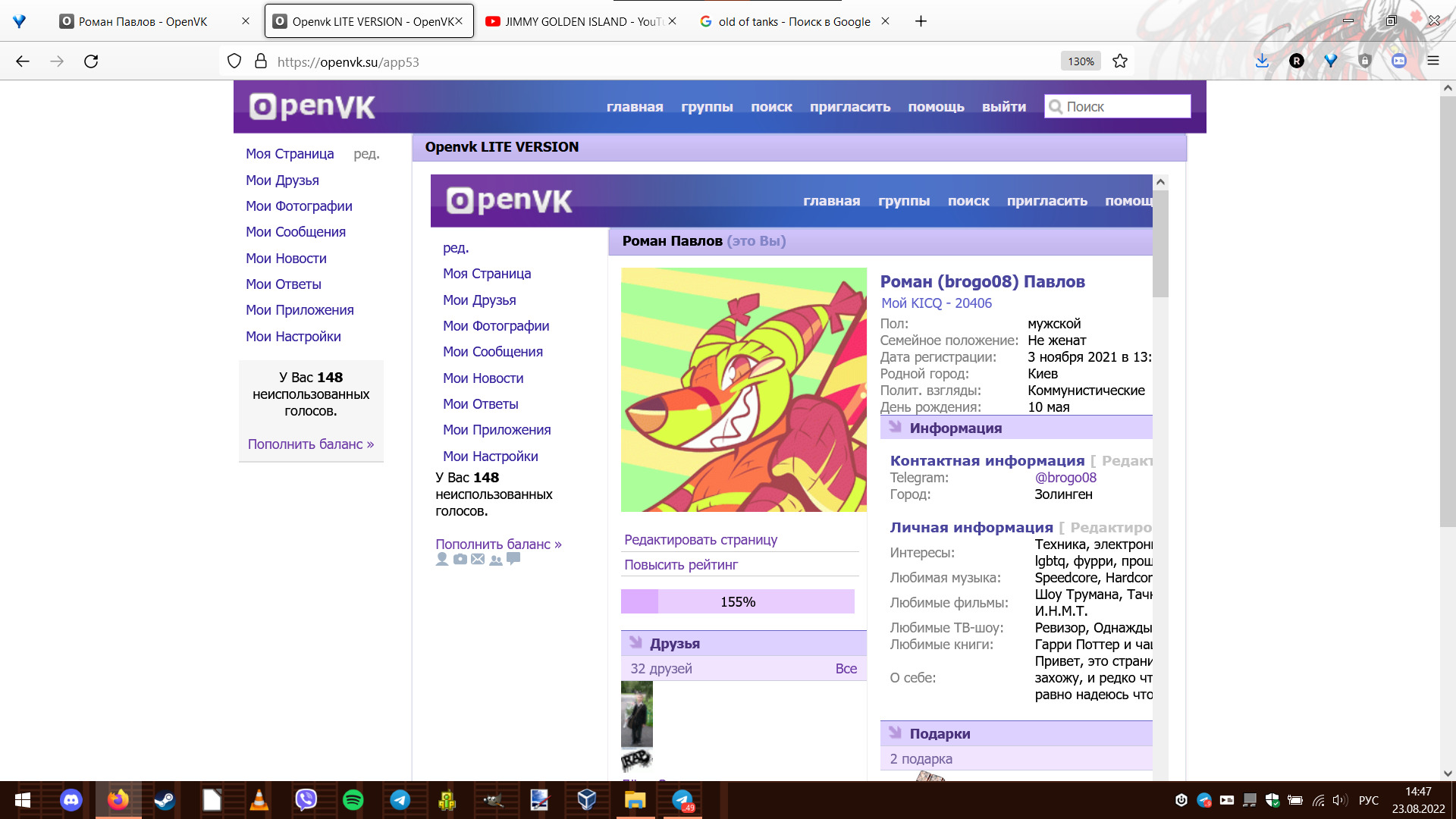Bookmark page with the star icon

(1120, 61)
